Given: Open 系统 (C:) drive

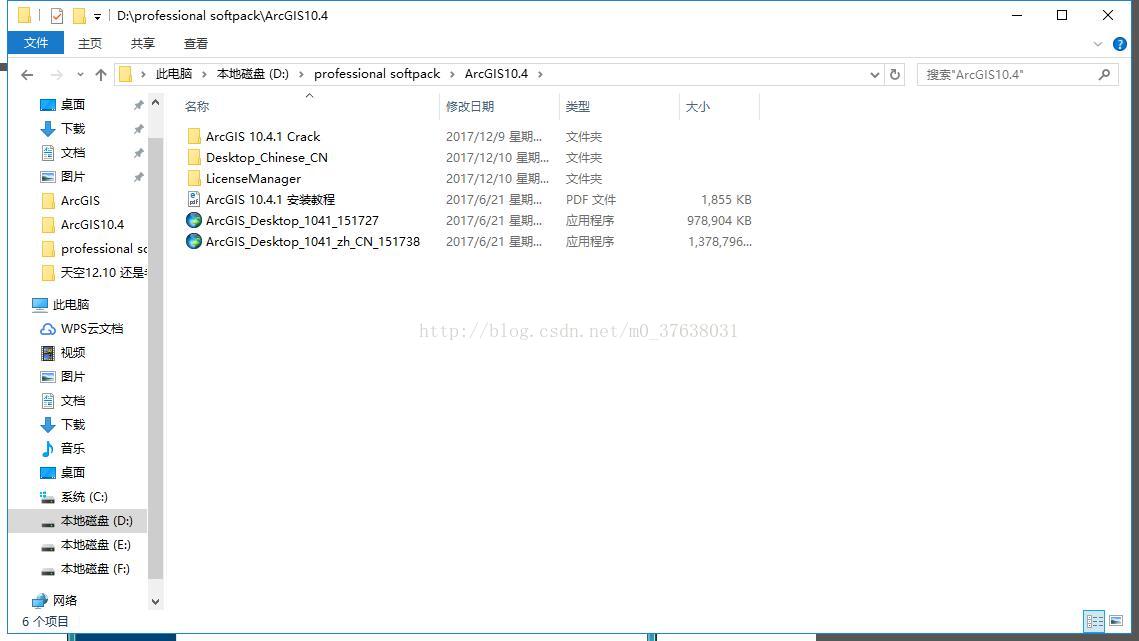Looking at the screenshot, I should (84, 496).
